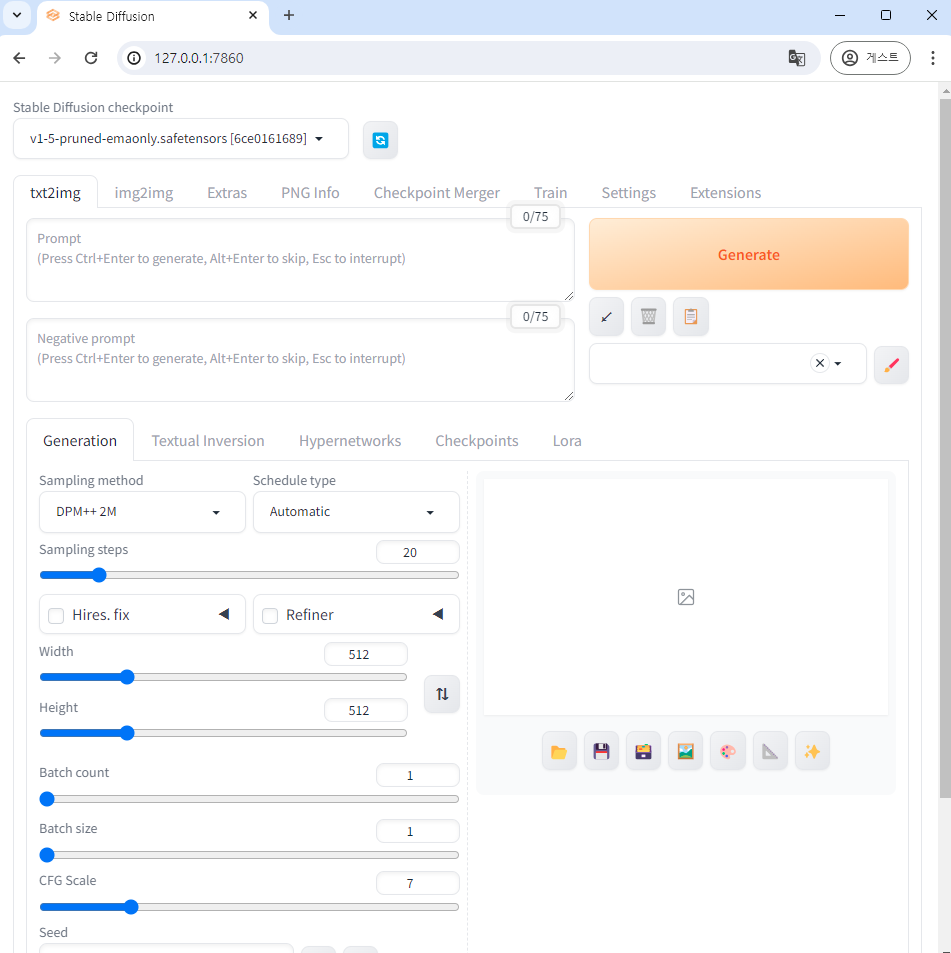Click the sparkle upscale icon

pos(812,751)
